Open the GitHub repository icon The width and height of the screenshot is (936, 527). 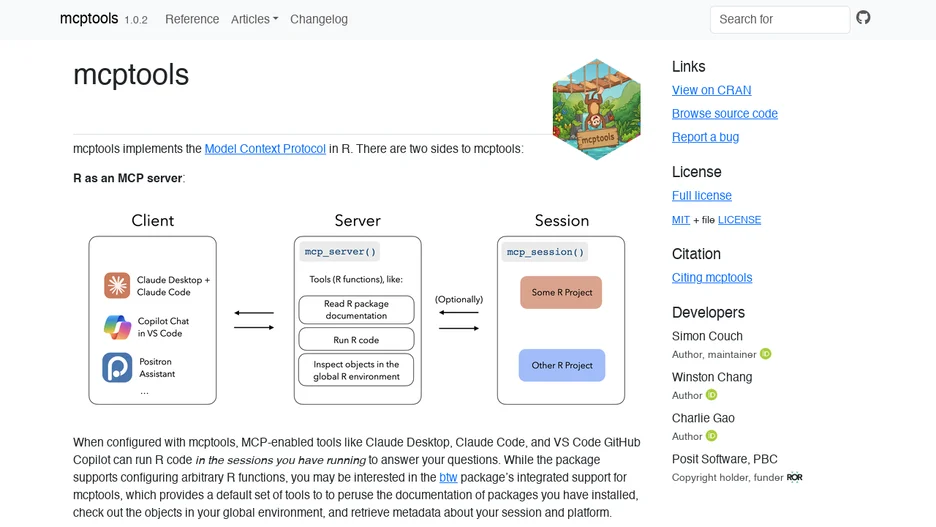click(x=863, y=18)
